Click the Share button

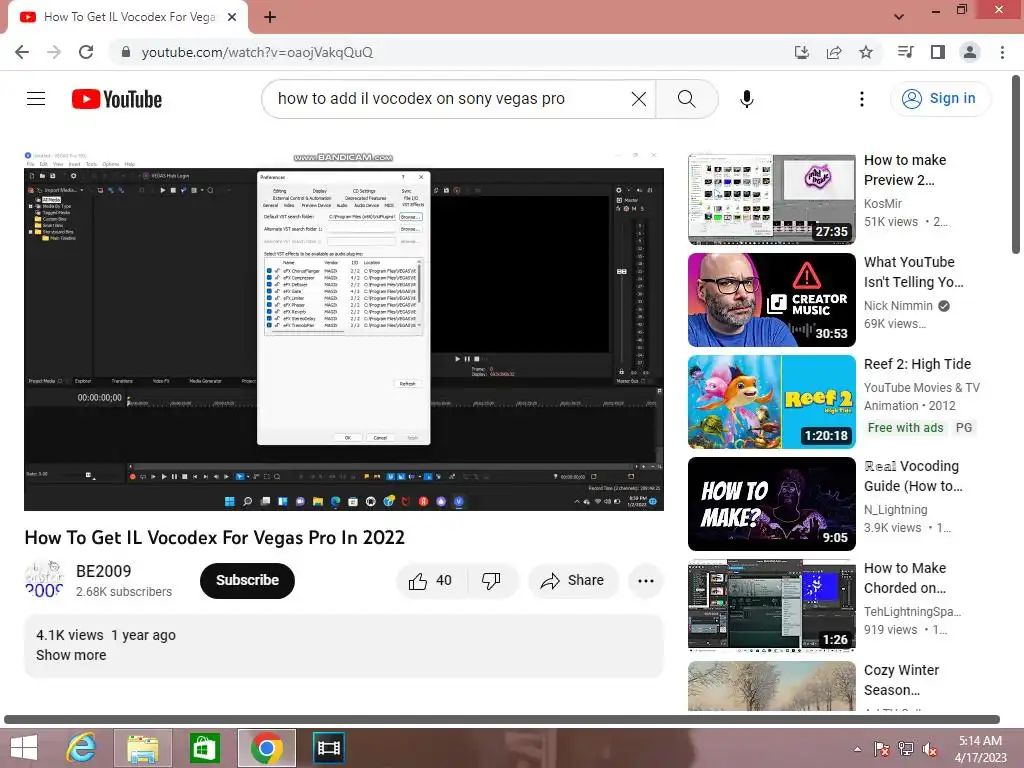[573, 581]
